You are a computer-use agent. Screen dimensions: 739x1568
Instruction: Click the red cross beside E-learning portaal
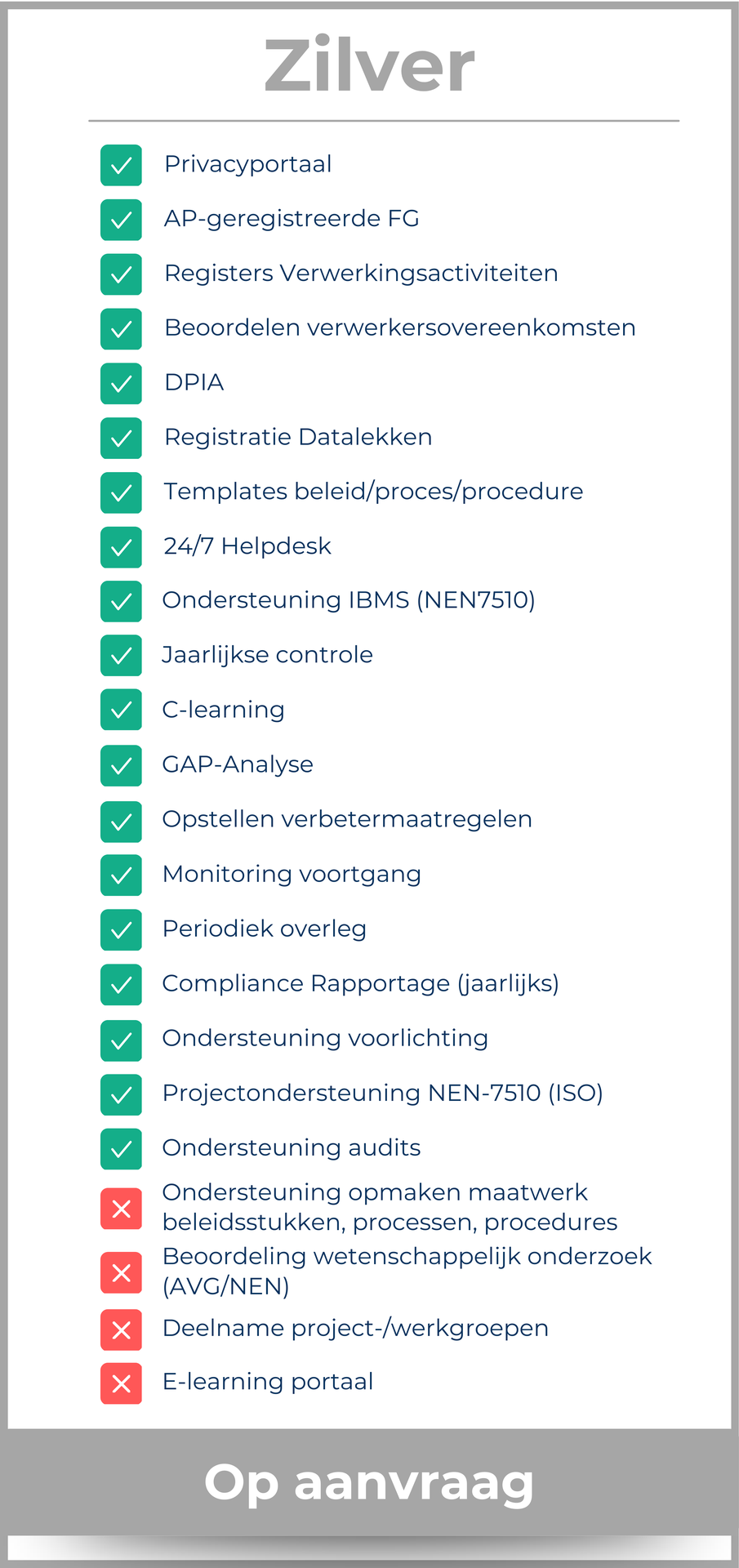[121, 1383]
